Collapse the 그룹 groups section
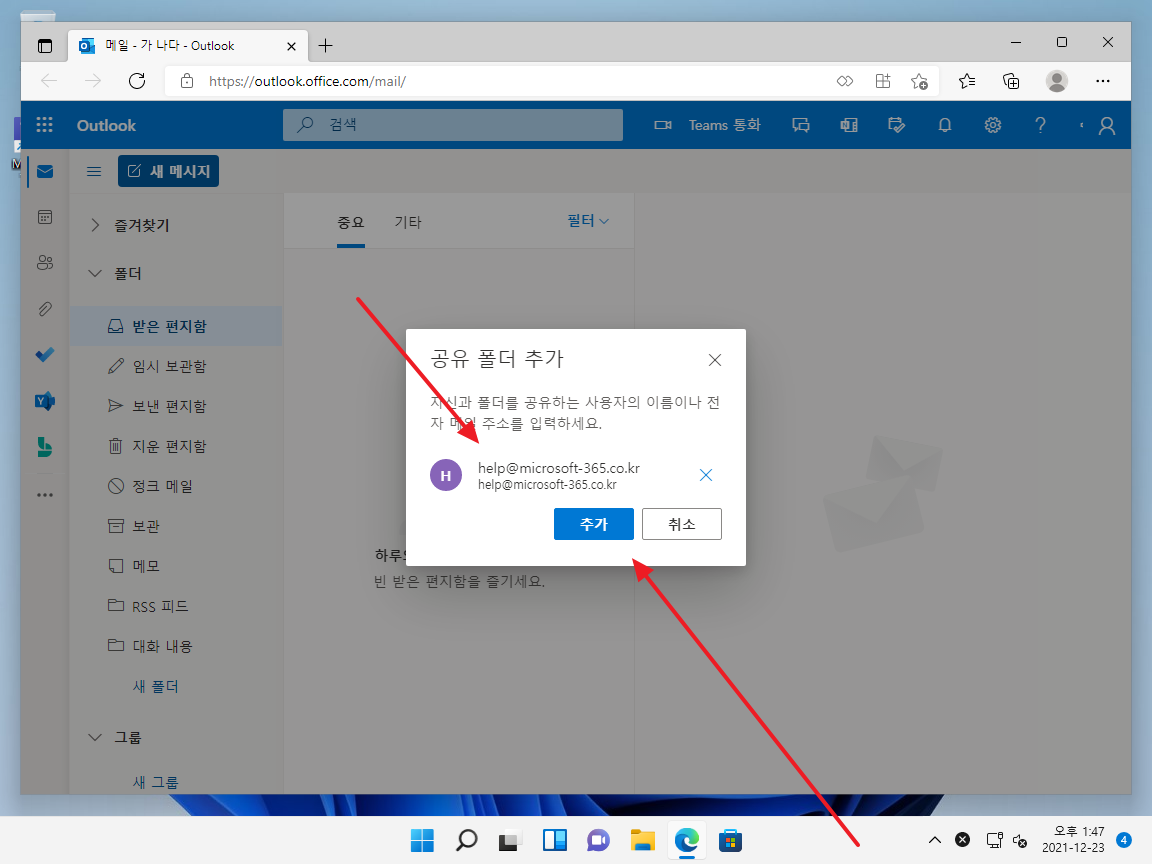The width and height of the screenshot is (1152, 864). tap(95, 737)
